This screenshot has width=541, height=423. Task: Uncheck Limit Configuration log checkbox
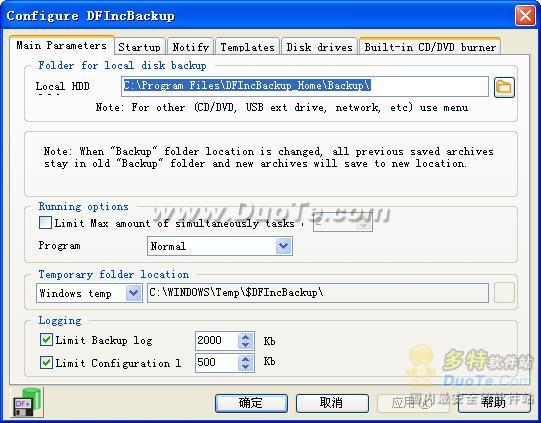(46, 363)
